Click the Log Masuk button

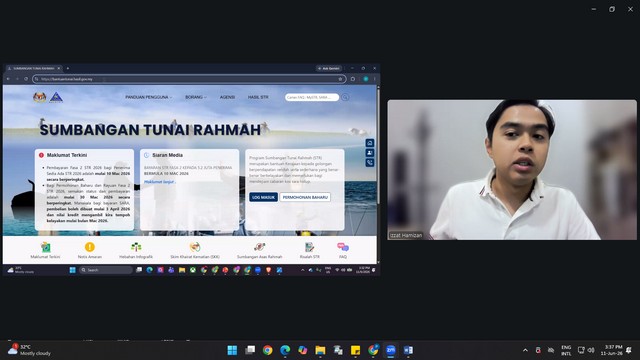[x=263, y=197]
